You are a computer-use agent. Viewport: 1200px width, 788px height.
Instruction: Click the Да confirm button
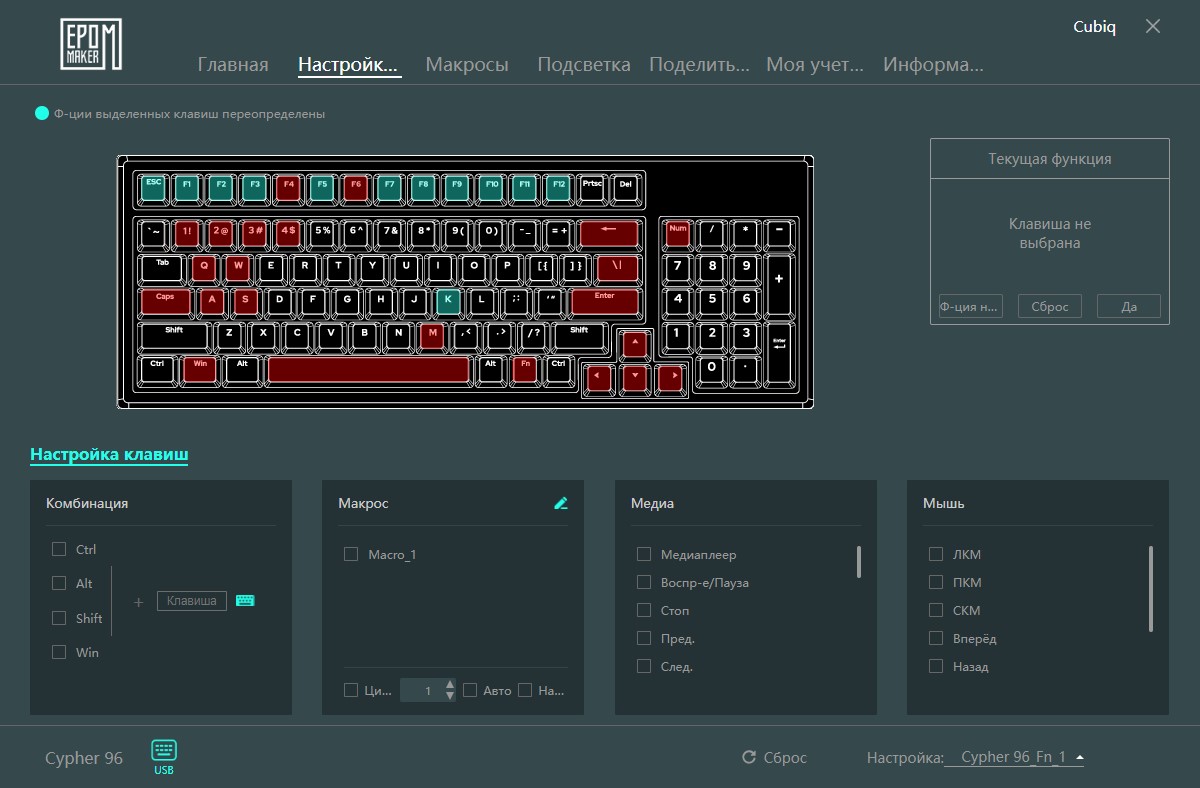pos(1129,307)
